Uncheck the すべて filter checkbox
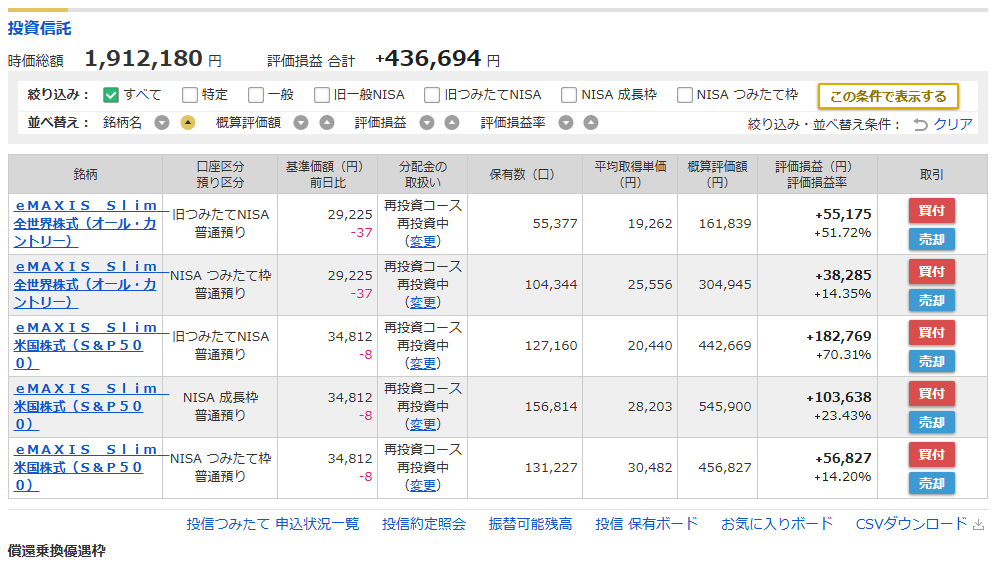This screenshot has height=563, width=1001. 112,95
